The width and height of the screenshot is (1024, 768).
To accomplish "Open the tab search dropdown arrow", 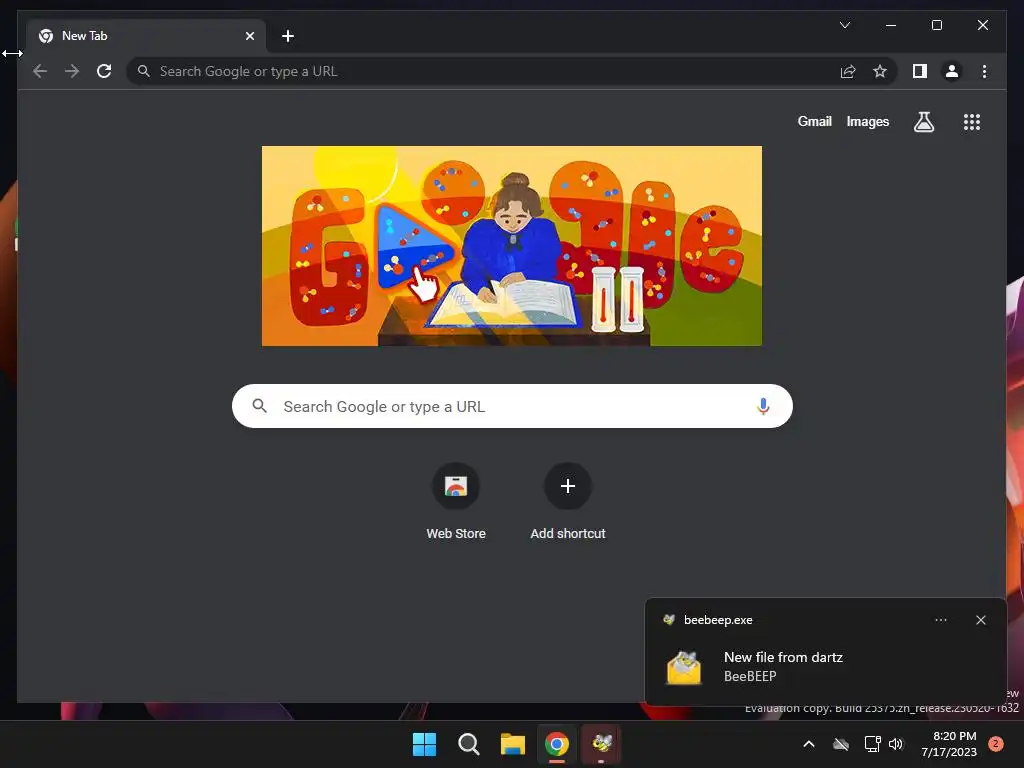I will (844, 25).
